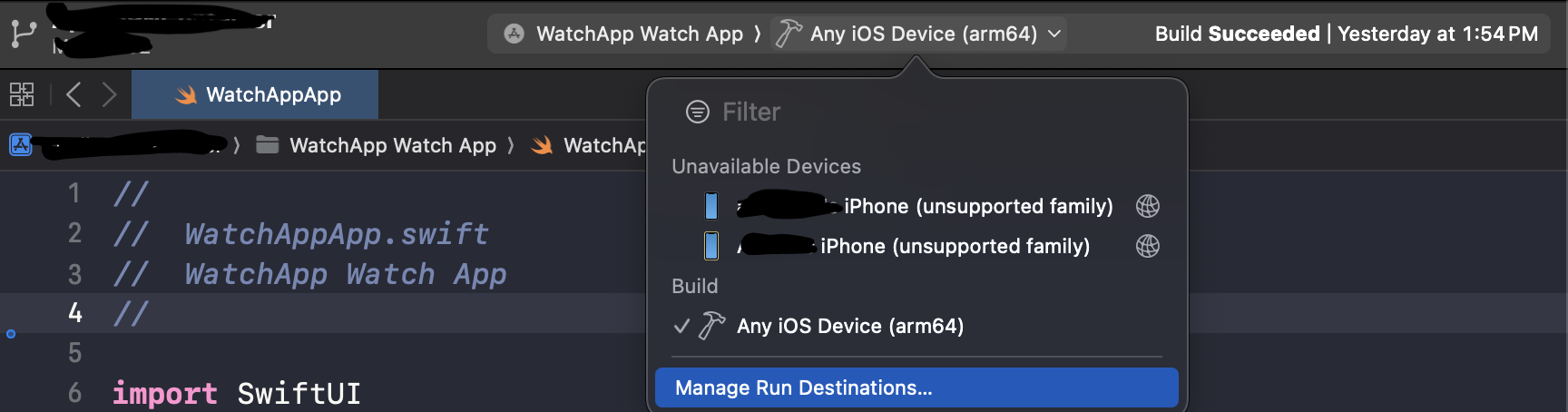Select the checked Any iOS Device (arm64) destination
1568x412 pixels.
(x=849, y=326)
